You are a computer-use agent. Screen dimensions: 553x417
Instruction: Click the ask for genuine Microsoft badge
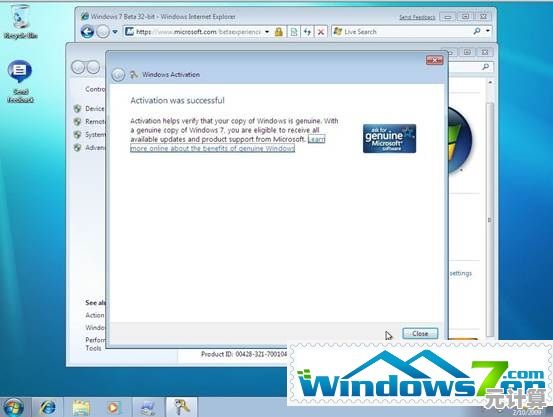coord(389,138)
